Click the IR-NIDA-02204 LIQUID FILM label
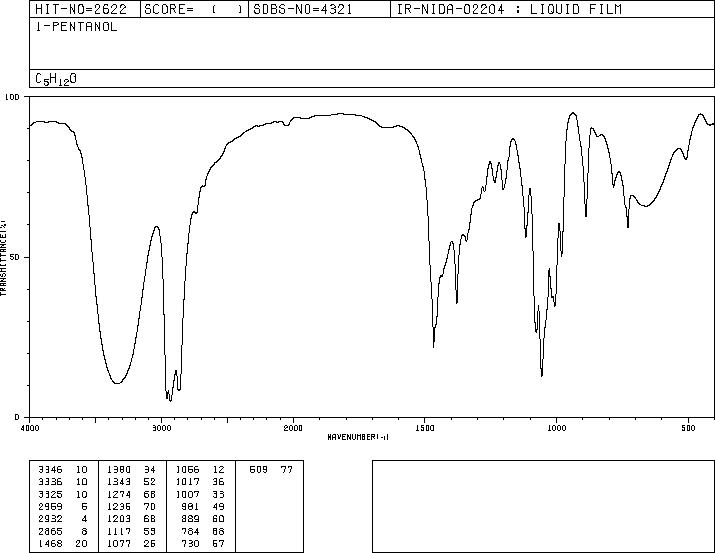Image resolution: width=715 pixels, height=553 pixels. tap(509, 9)
